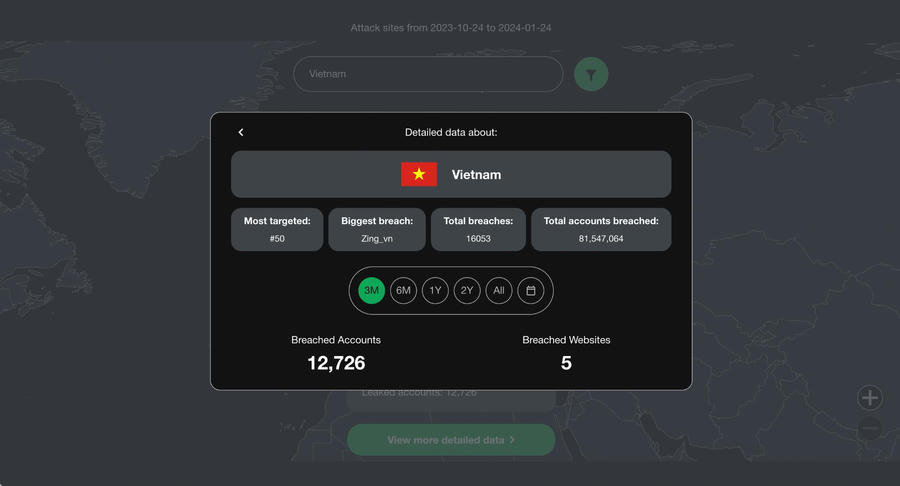This screenshot has width=900, height=486.
Task: Click the Most targeted #50 card
Action: pos(277,230)
